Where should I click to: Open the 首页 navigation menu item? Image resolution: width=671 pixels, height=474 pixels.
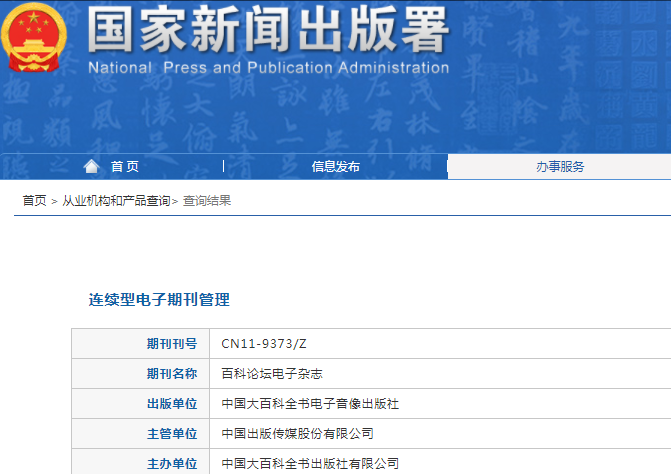(125, 167)
